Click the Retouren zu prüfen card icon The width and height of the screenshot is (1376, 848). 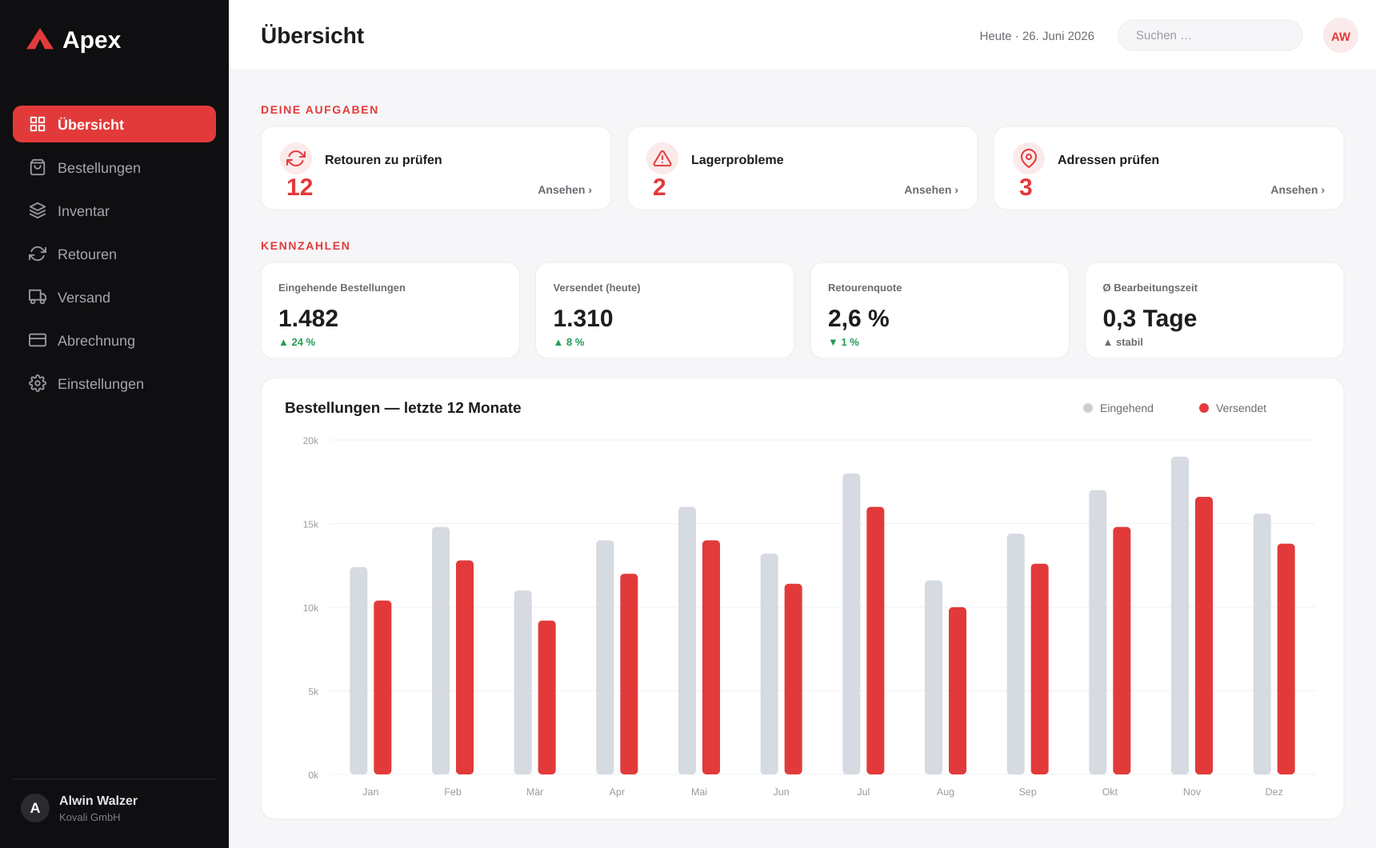coord(296,158)
